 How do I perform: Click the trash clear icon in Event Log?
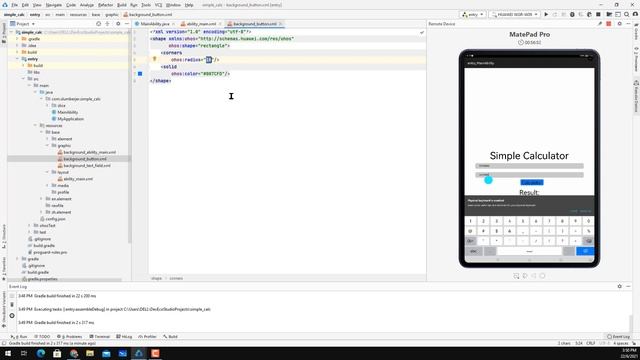12,305
